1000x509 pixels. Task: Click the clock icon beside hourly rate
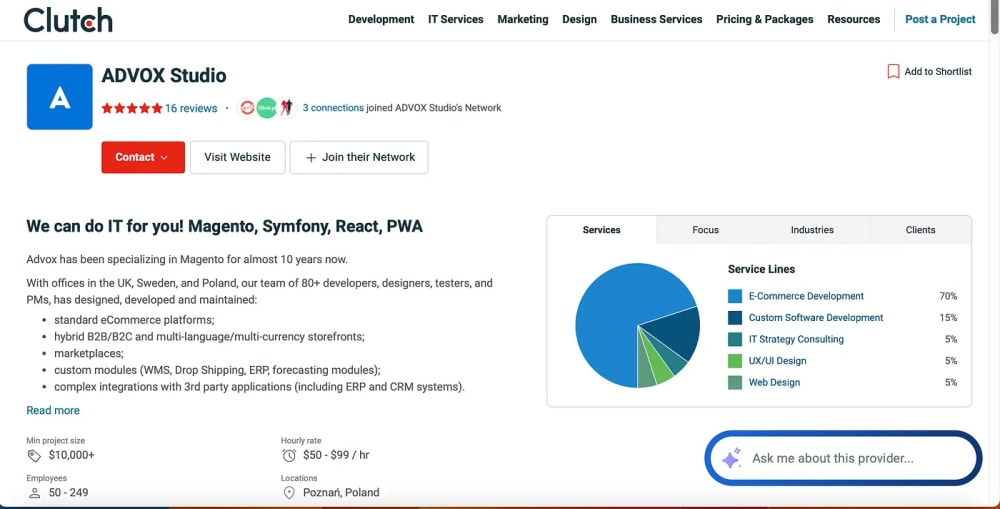(289, 455)
